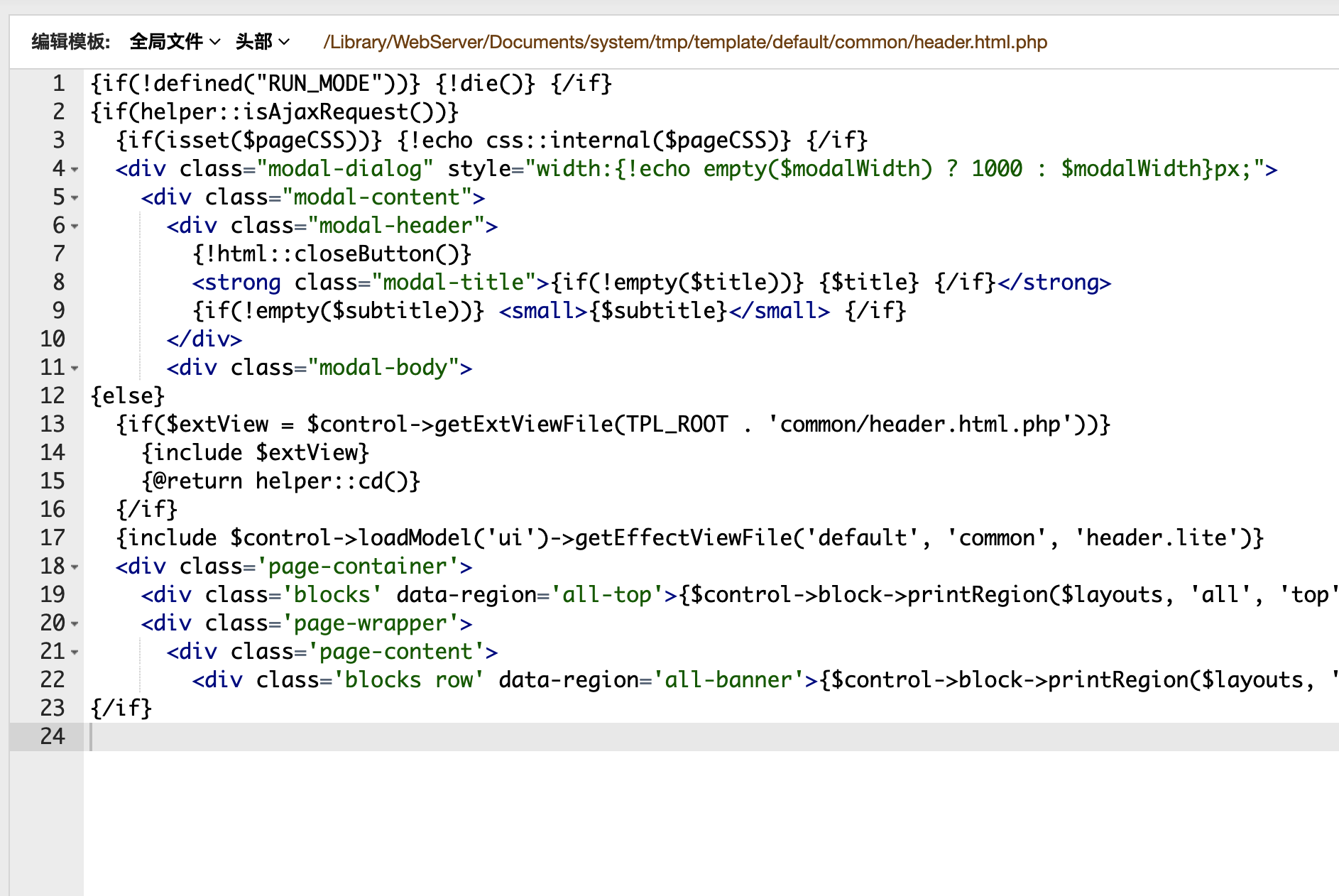Viewport: 1339px width, 896px height.
Task: Click the final {/if} on line 23
Action: (121, 708)
